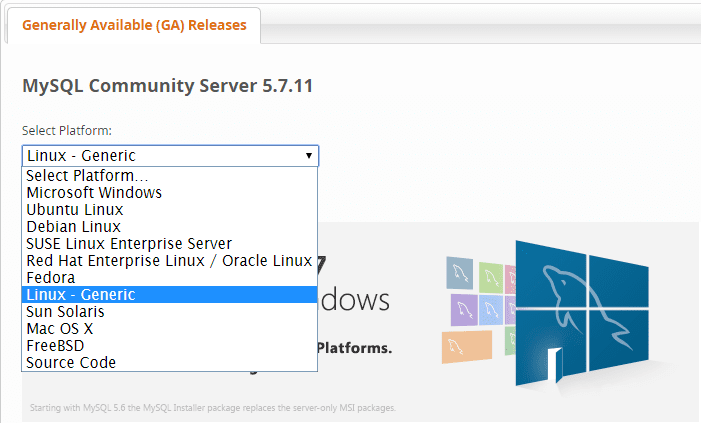Select the Source Code option

click(x=71, y=363)
